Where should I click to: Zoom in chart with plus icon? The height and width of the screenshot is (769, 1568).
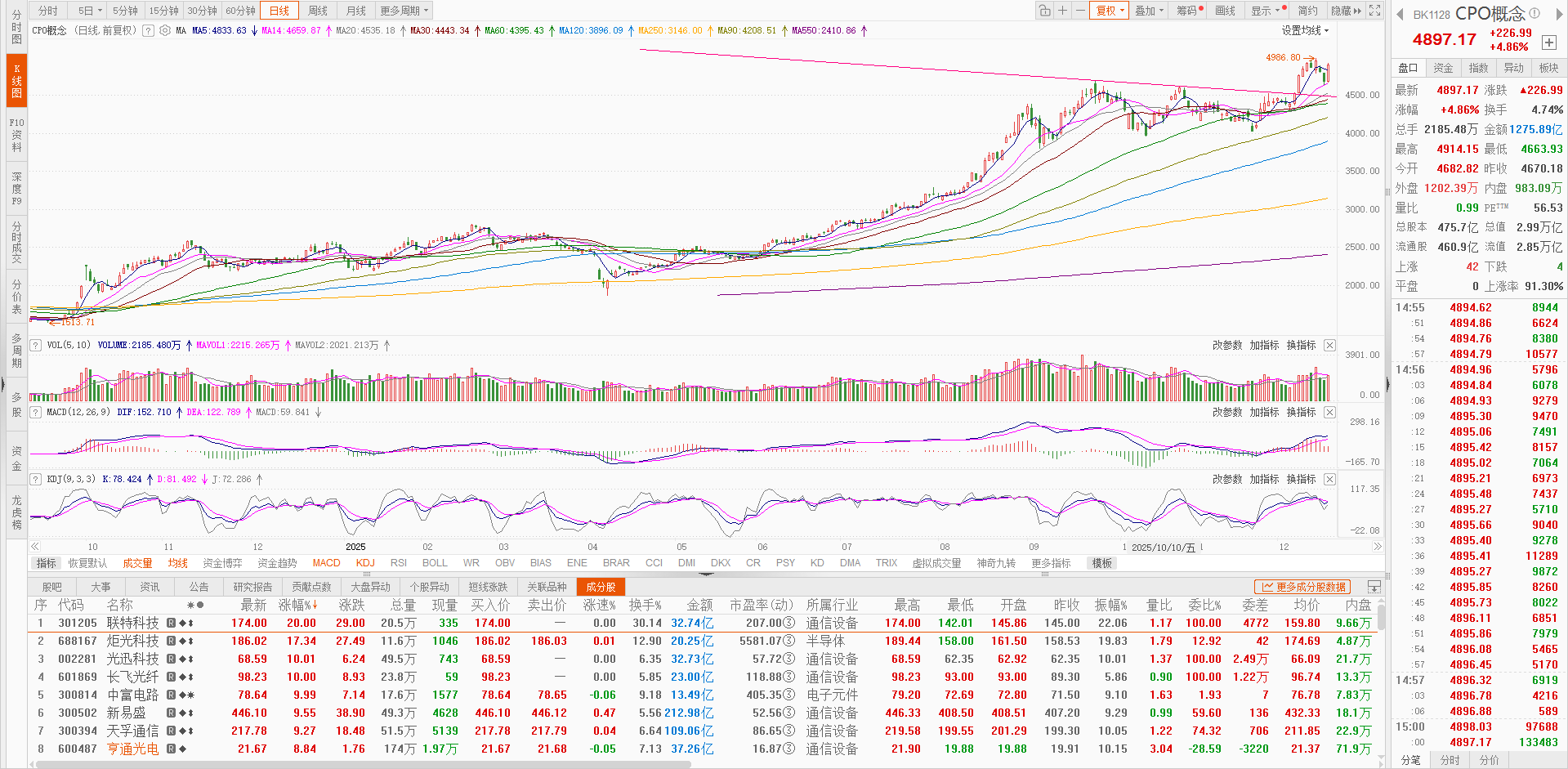(1062, 11)
